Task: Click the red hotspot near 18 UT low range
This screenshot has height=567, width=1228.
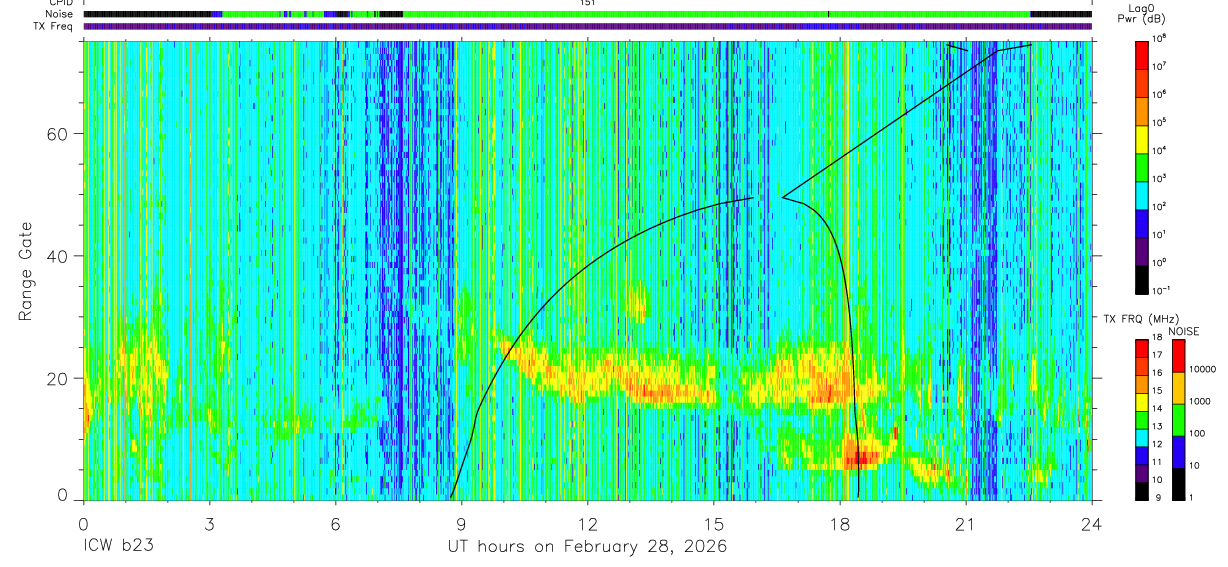Action: (861, 459)
